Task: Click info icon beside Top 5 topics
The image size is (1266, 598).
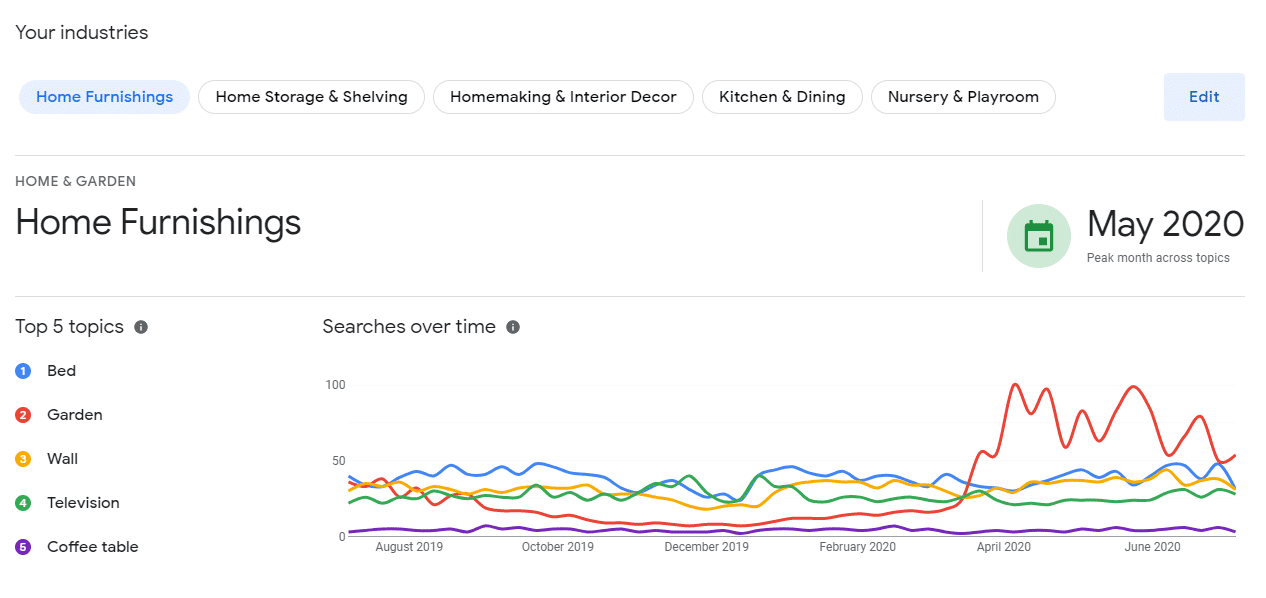Action: tap(141, 327)
